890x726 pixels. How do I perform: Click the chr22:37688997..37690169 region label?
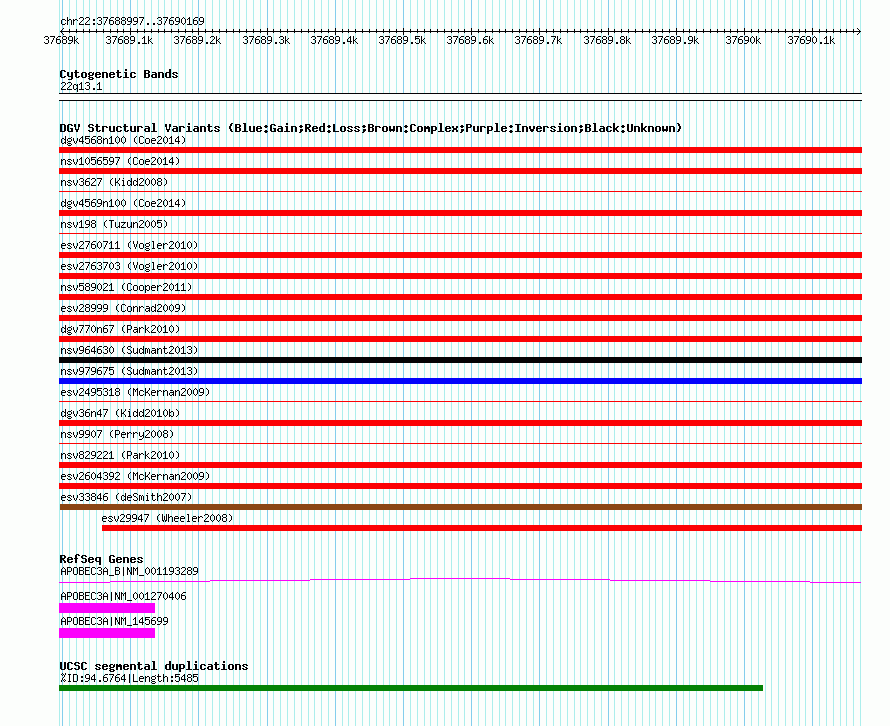pos(132,22)
